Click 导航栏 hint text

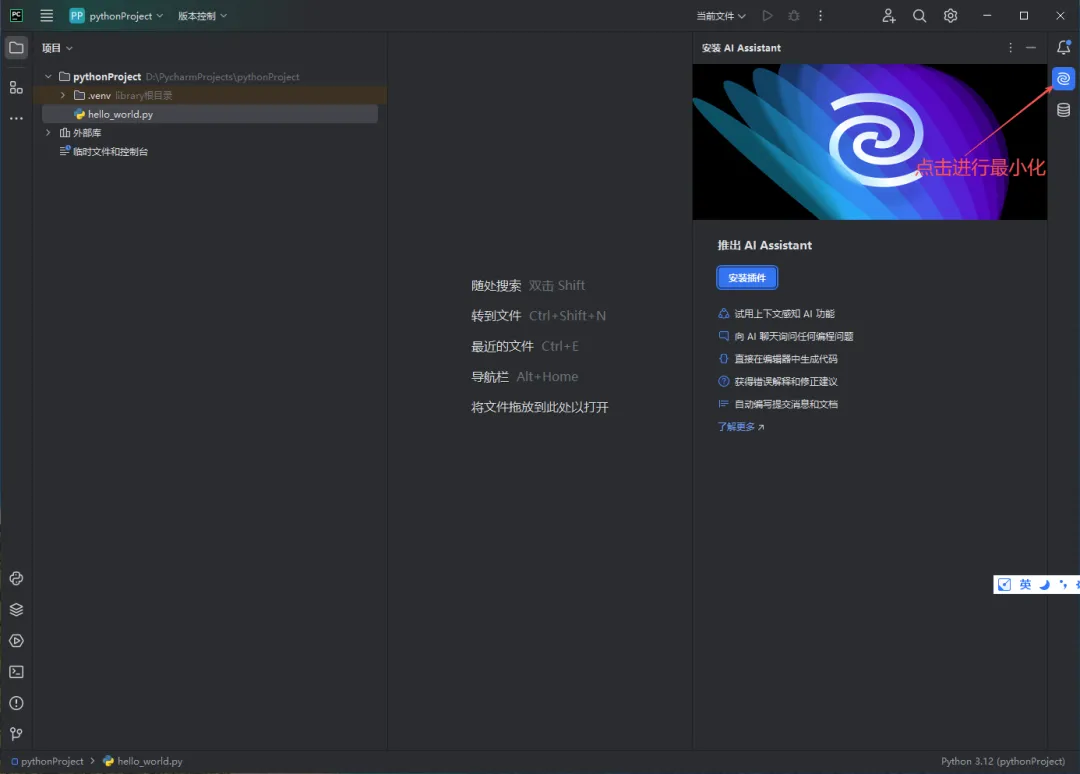tap(490, 377)
